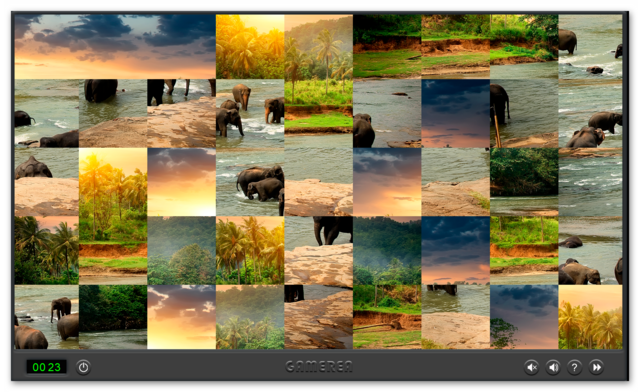Image resolution: width=640 pixels, height=392 pixels.
Task: Select the tile showing only rippling river water
Action: pos(590,182)
